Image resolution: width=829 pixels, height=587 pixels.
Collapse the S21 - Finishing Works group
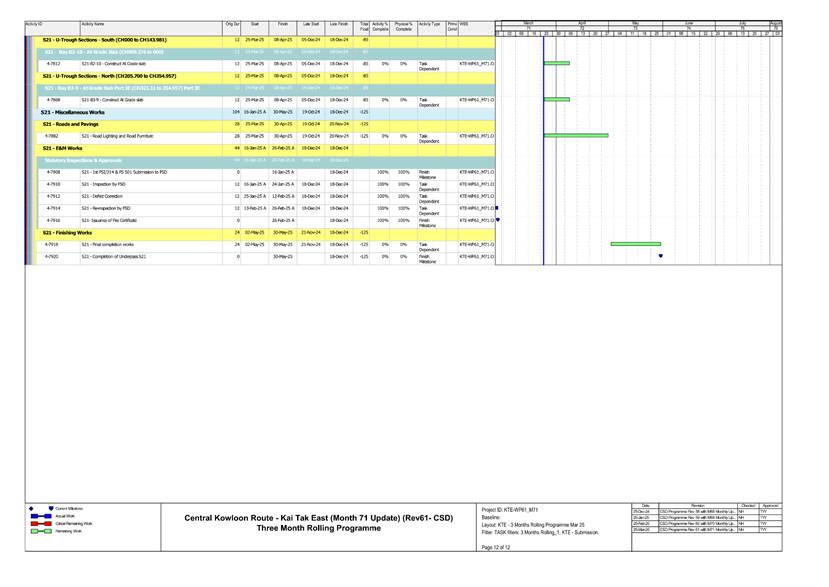point(70,232)
